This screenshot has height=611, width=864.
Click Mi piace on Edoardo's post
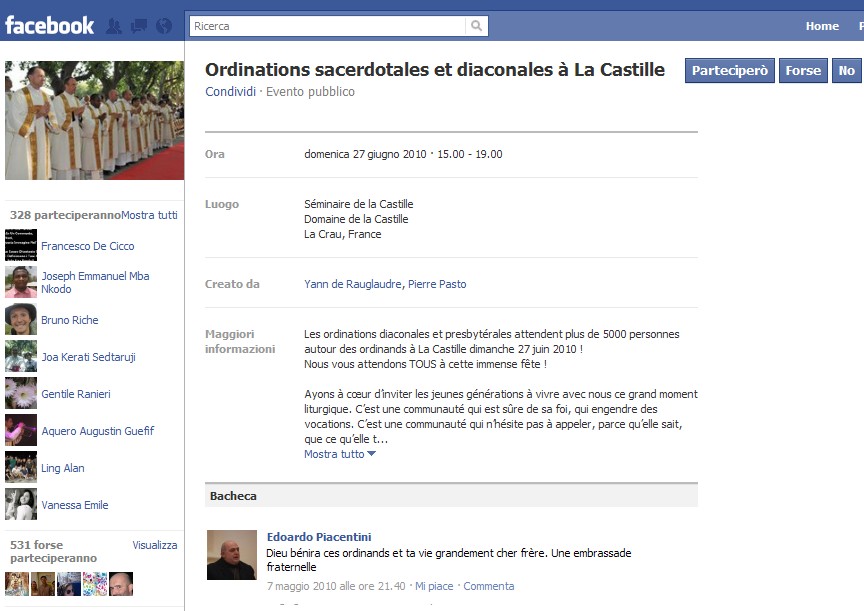(x=434, y=586)
